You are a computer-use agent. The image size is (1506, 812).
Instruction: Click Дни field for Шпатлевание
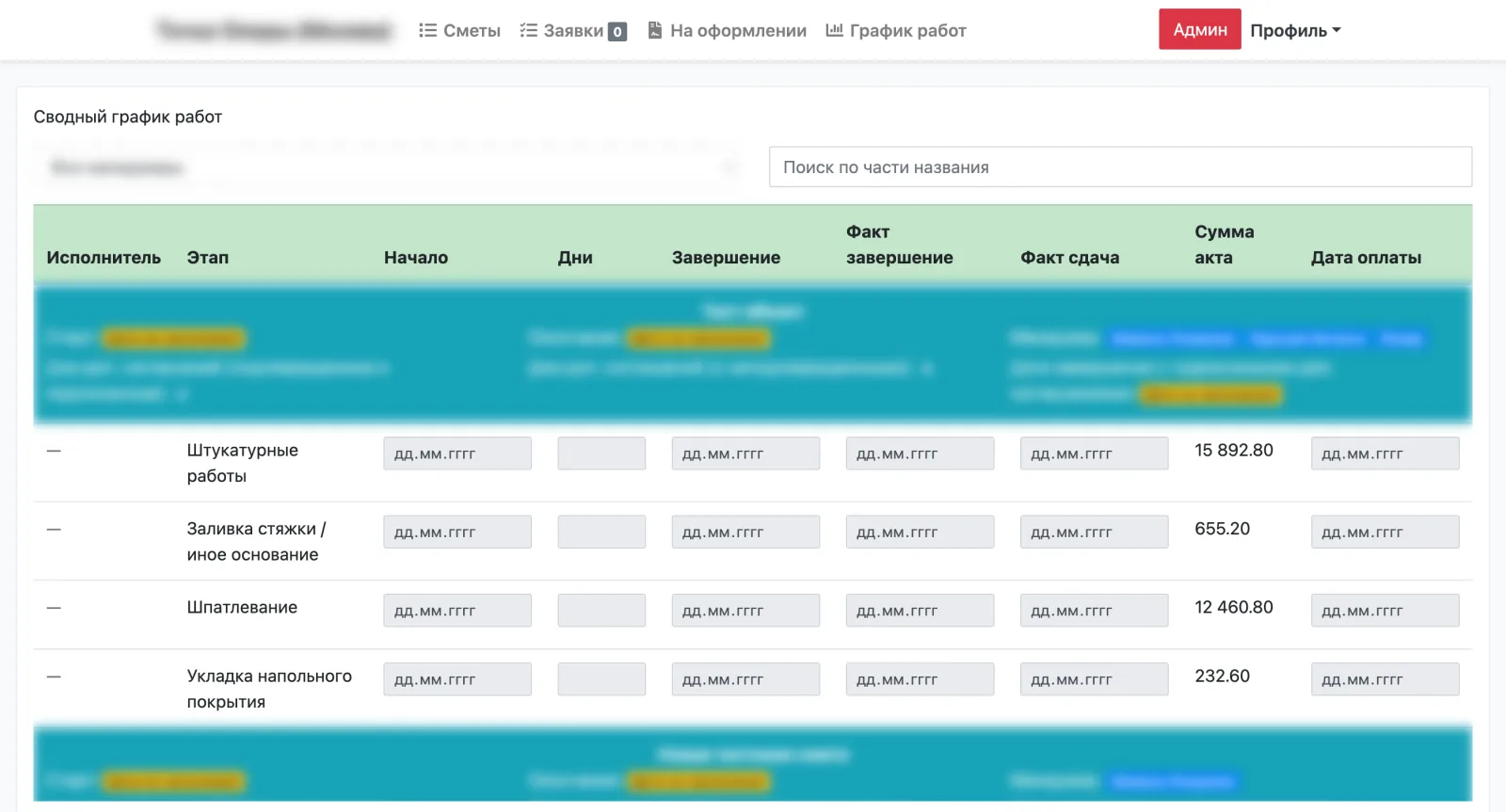pos(601,611)
